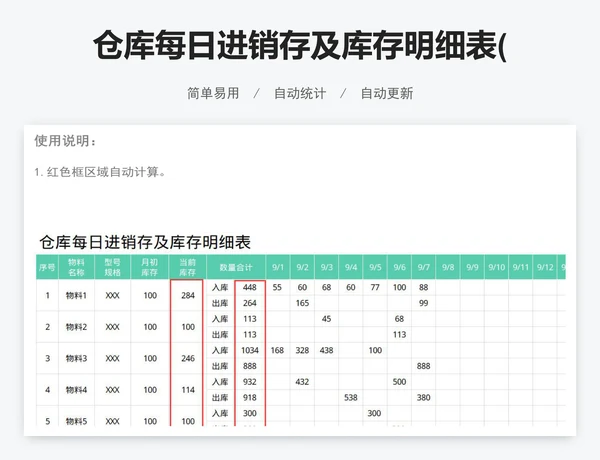This screenshot has height=460, width=600.
Task: Click the sheet title above the green header row
Action: 145,242
